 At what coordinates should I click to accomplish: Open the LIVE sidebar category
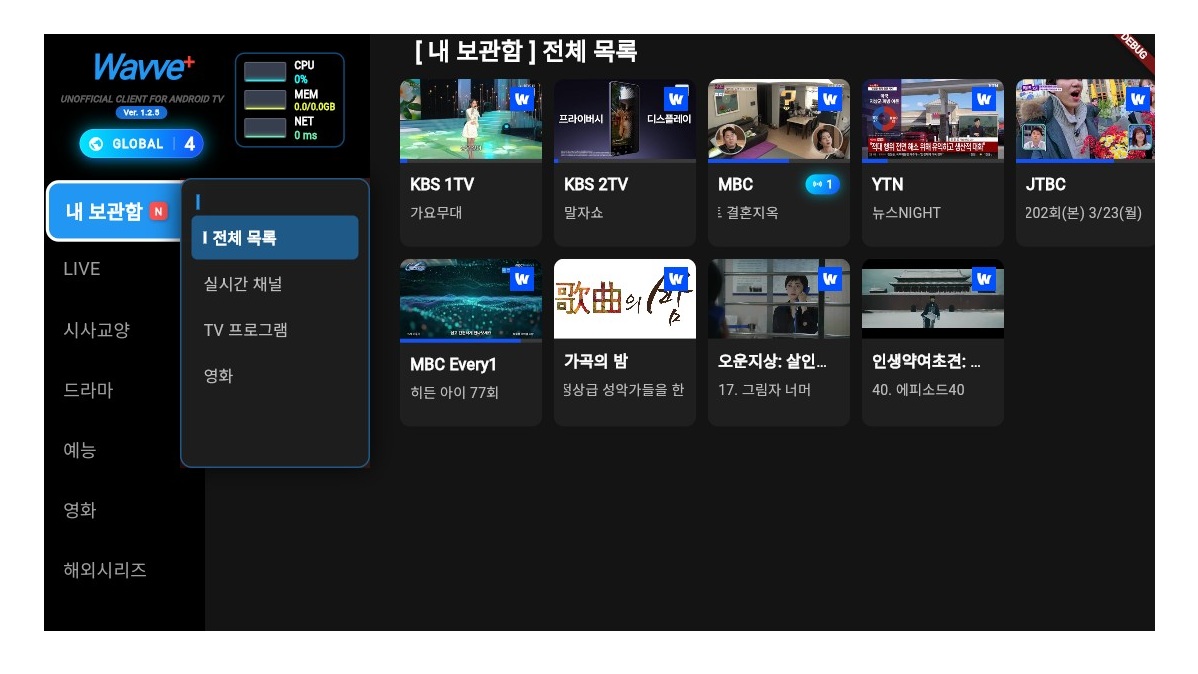(82, 269)
